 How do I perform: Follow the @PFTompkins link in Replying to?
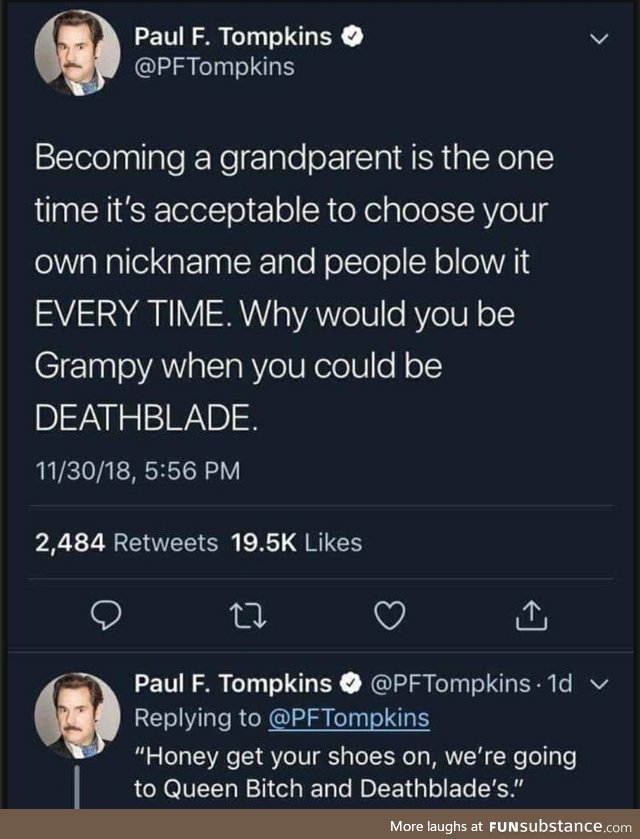tap(348, 718)
